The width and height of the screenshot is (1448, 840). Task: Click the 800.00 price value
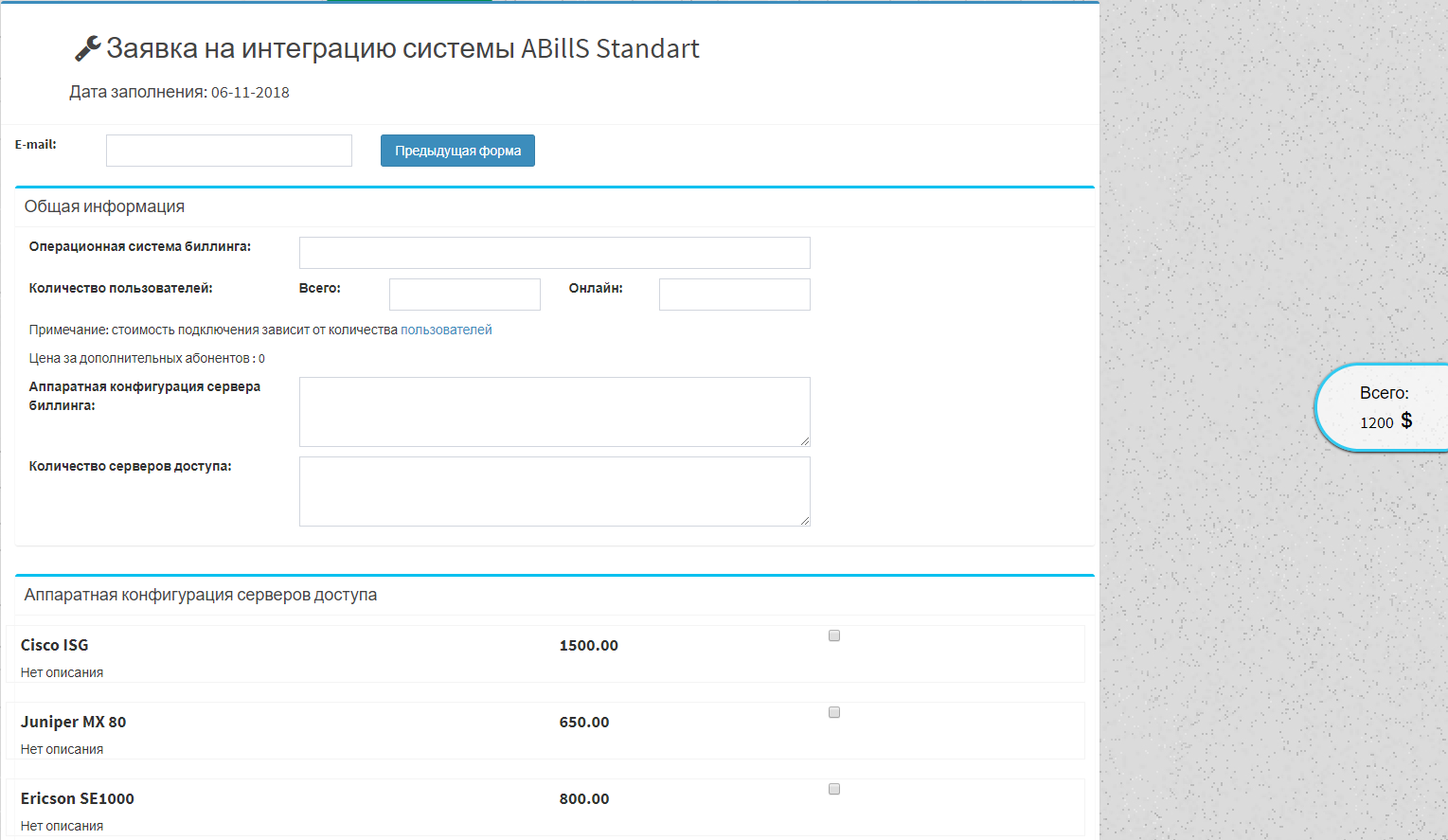point(584,799)
